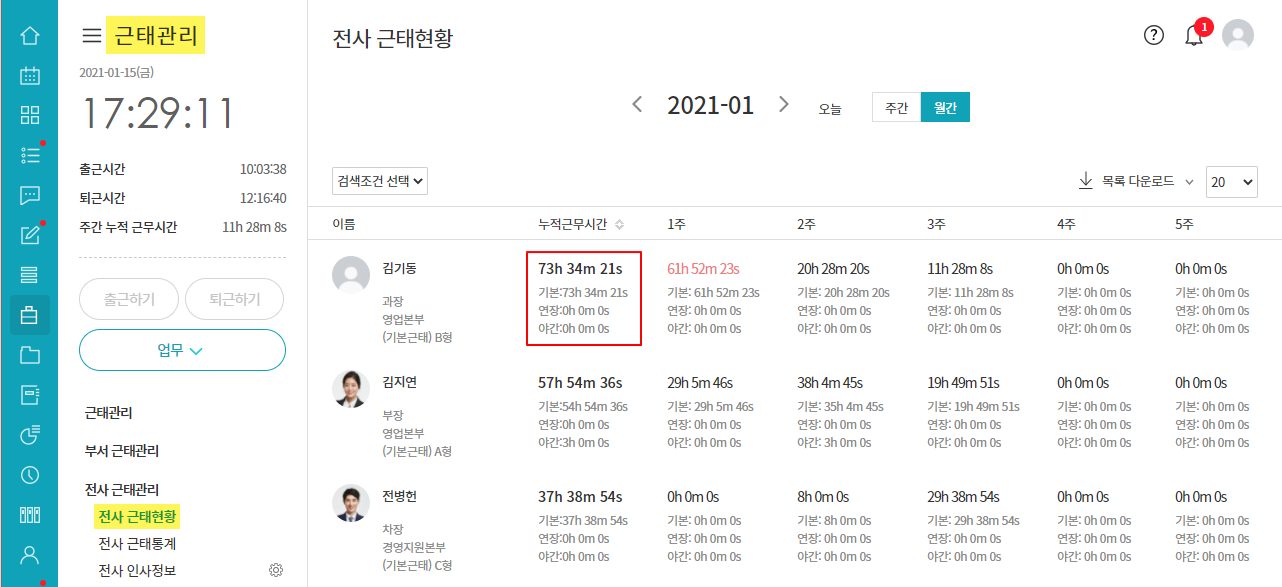Open the page size 20 dropdown
This screenshot has height=587, width=1282.
(x=1231, y=182)
